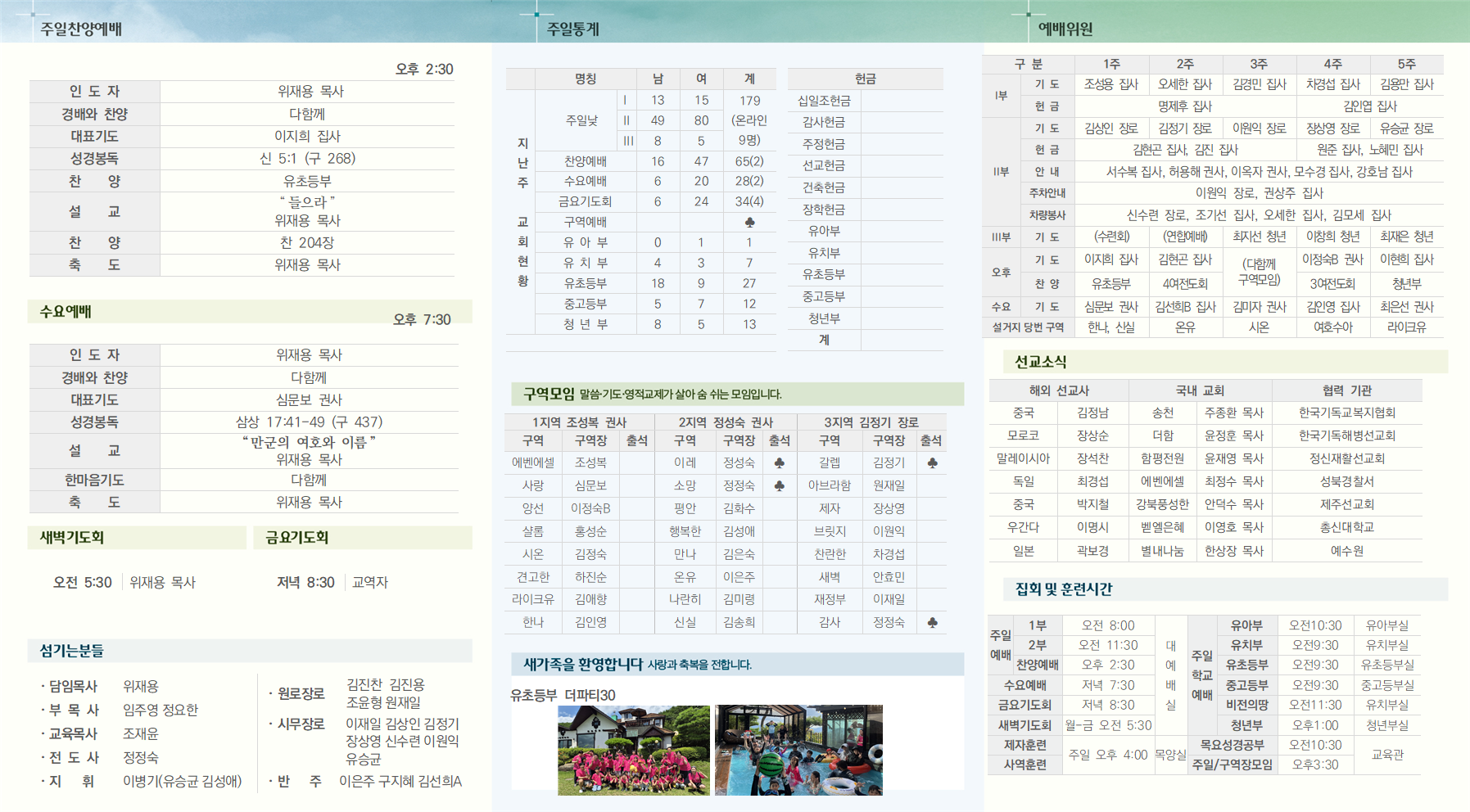
Task: Open the swimming pool photo with watermelon ball
Action: coord(798,751)
